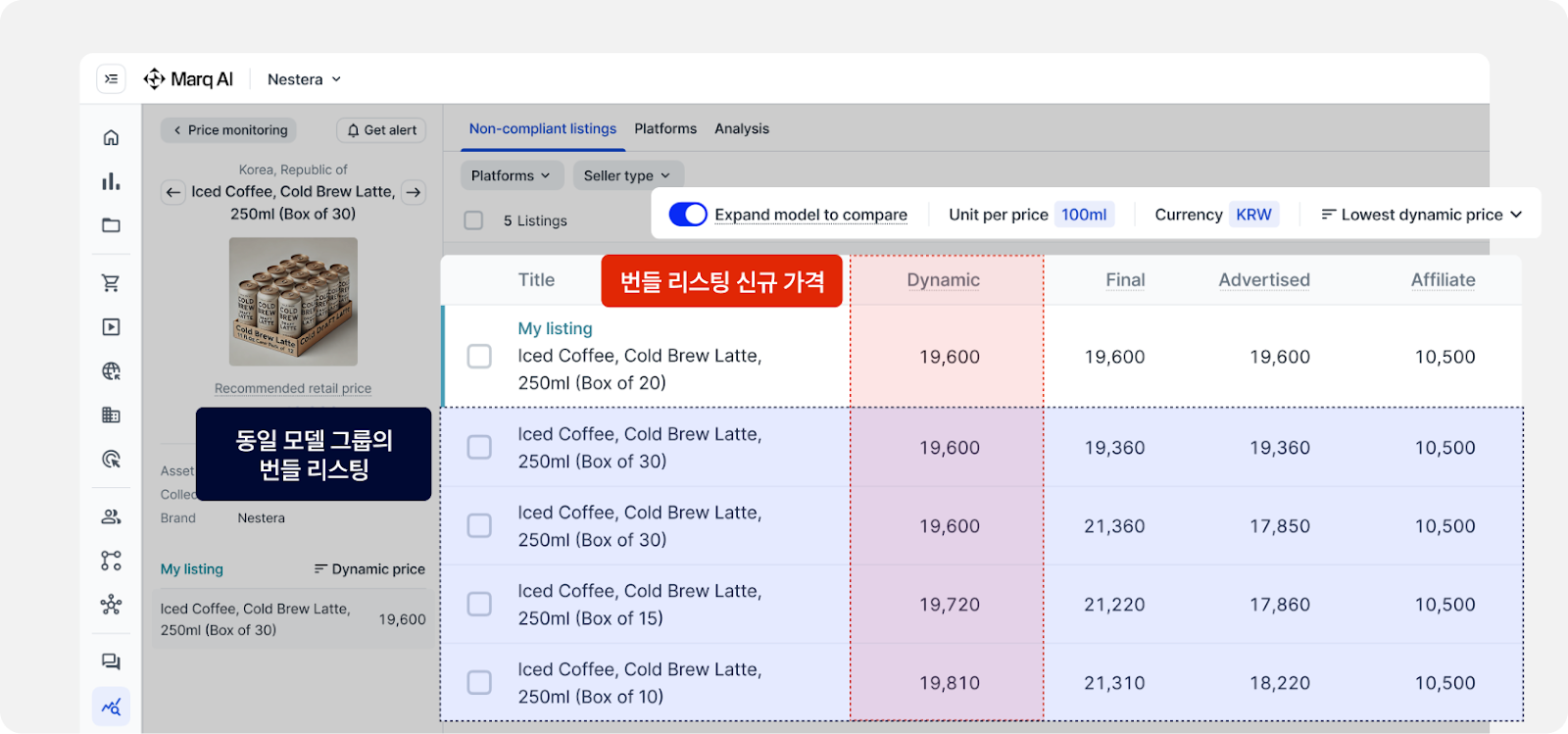Image resolution: width=1568 pixels, height=734 pixels.
Task: Switch to Non-compliant listings tab
Action: 543,128
